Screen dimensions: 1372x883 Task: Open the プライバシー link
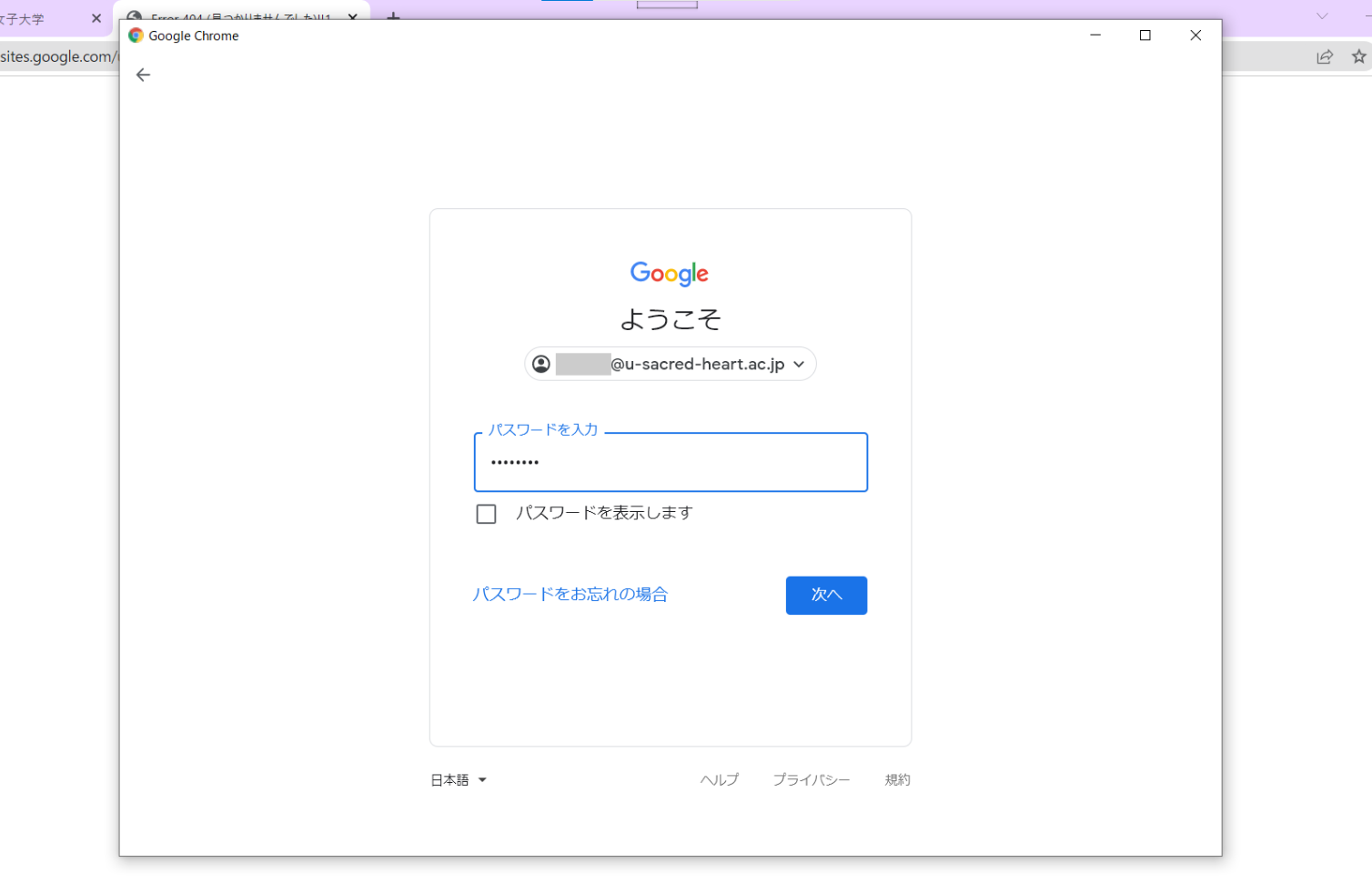click(x=811, y=779)
